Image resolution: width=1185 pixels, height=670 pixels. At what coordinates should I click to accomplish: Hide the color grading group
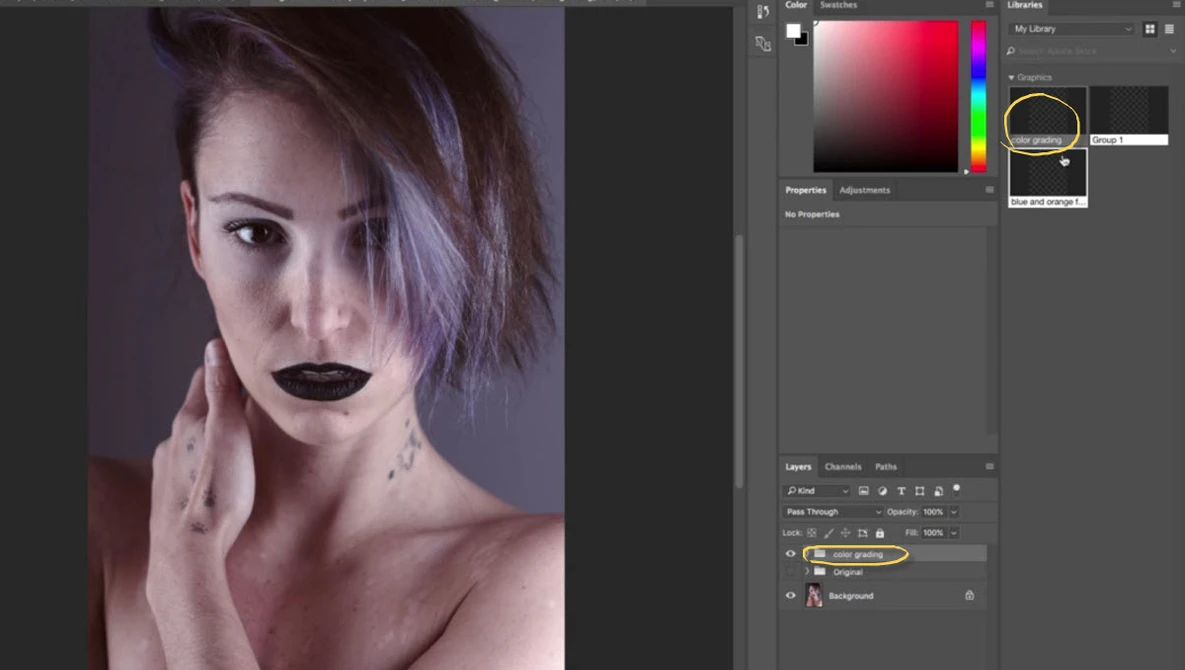tap(791, 554)
